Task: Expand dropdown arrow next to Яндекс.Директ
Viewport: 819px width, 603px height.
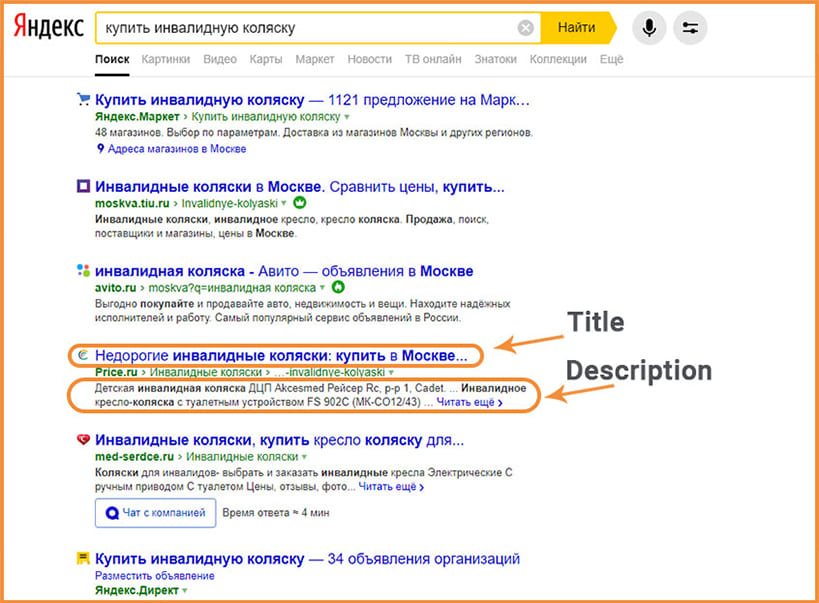Action: (x=184, y=591)
